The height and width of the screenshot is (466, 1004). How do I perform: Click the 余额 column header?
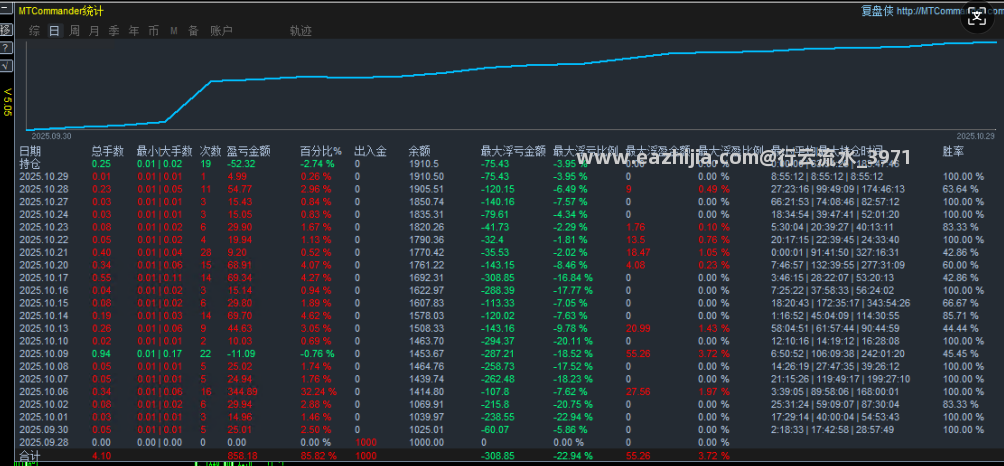tap(420, 152)
